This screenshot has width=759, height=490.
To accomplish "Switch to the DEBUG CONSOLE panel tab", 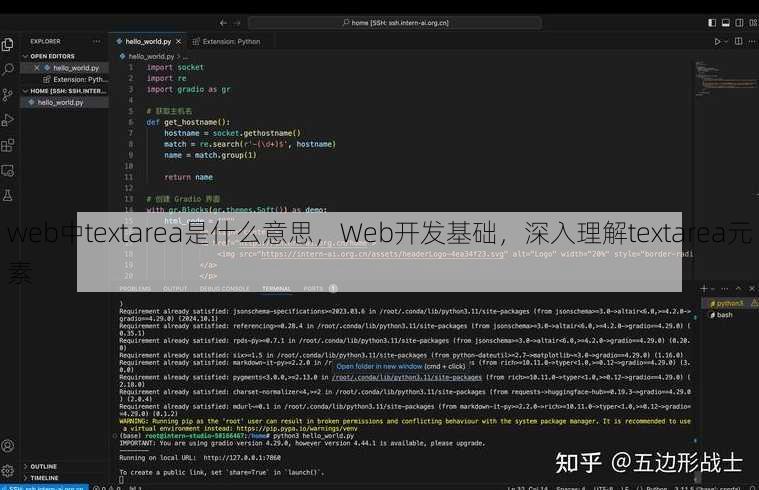I will (225, 289).
